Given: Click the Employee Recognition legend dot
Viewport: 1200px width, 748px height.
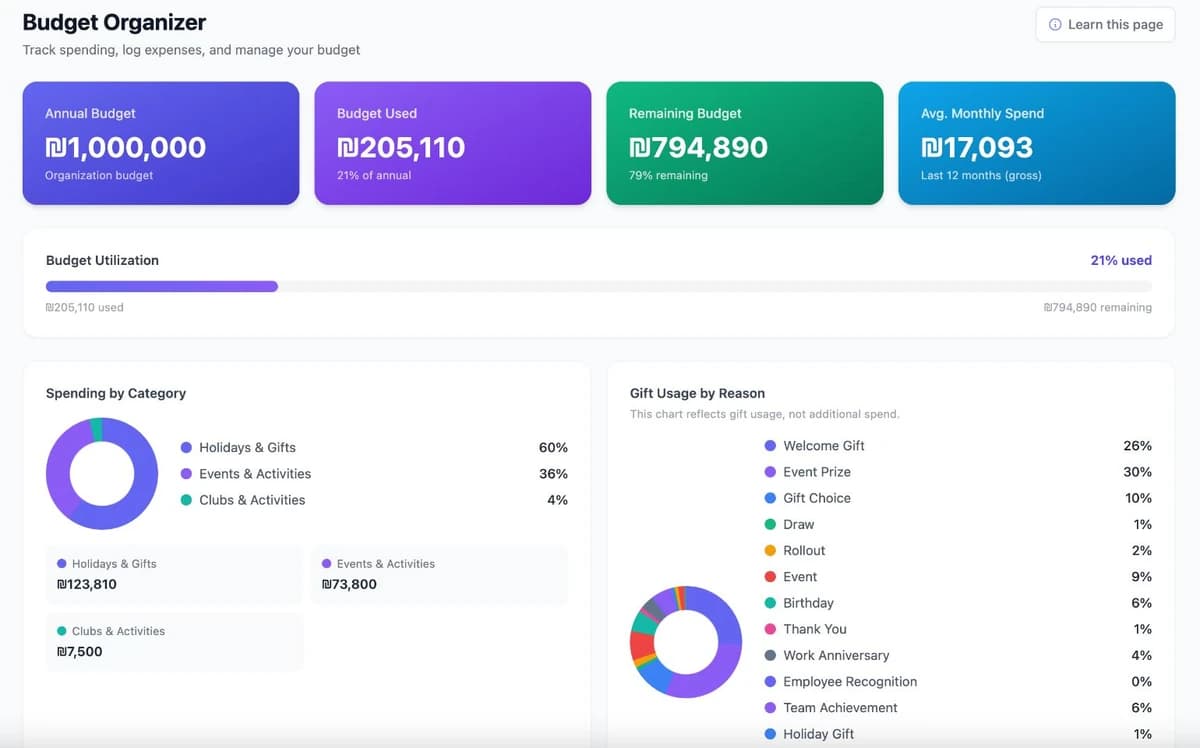Looking at the screenshot, I should (770, 682).
